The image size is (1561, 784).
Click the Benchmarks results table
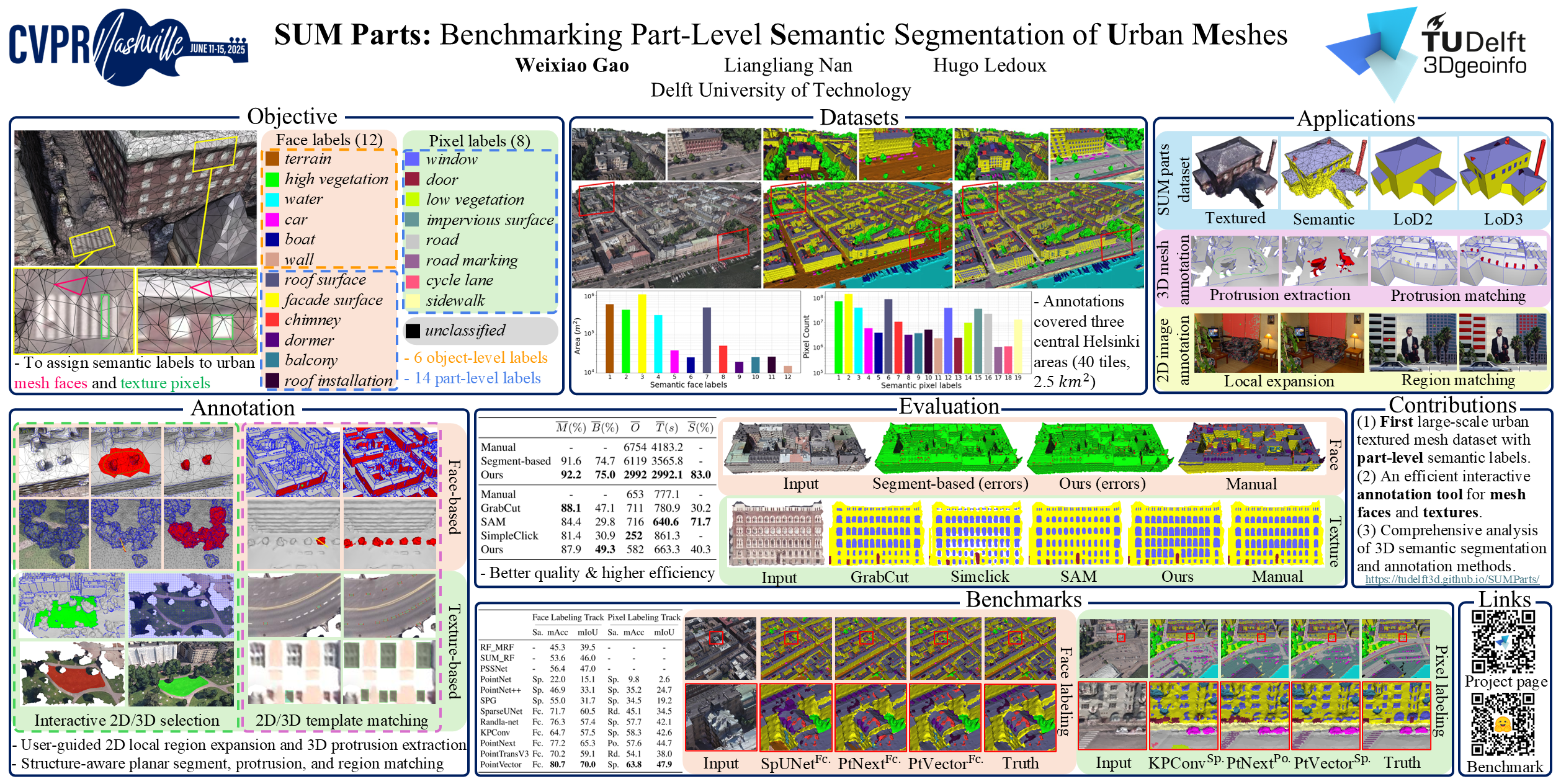coord(580,692)
